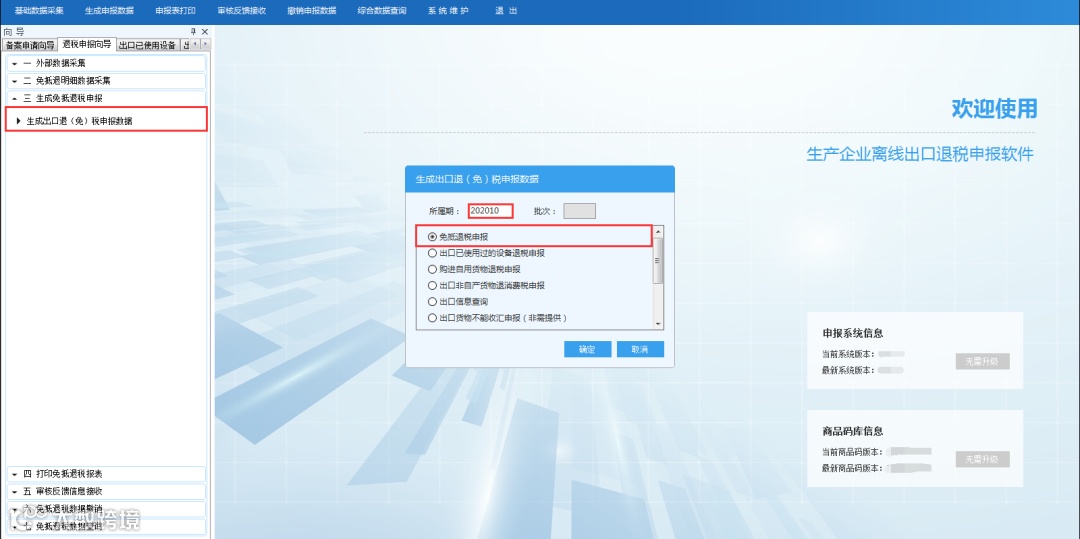Open the 综合数据查询 menu
The width and height of the screenshot is (1080, 539).
tap(382, 11)
